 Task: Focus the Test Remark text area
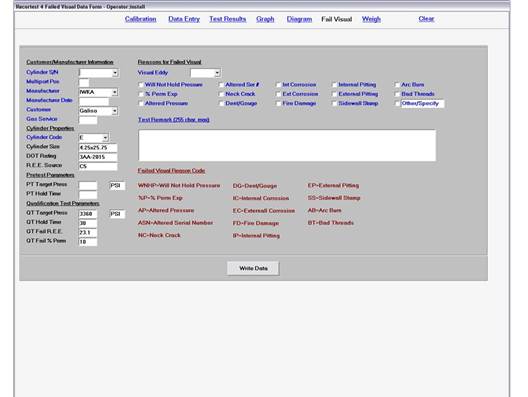287,145
